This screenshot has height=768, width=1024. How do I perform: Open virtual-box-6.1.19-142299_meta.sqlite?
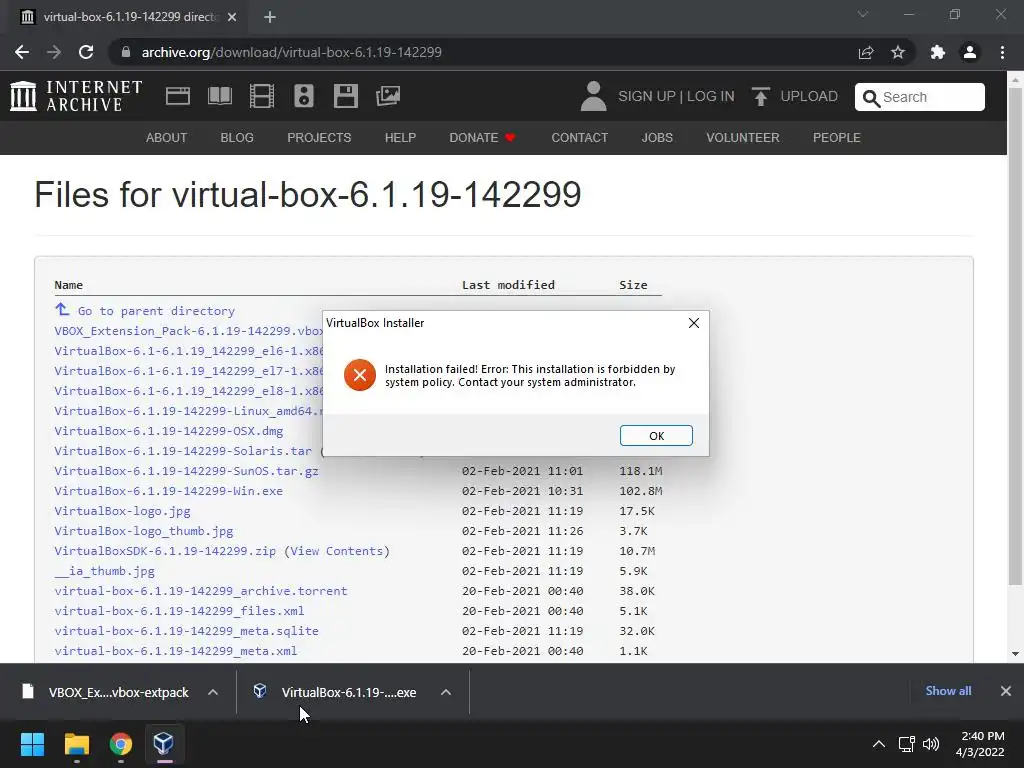point(186,631)
